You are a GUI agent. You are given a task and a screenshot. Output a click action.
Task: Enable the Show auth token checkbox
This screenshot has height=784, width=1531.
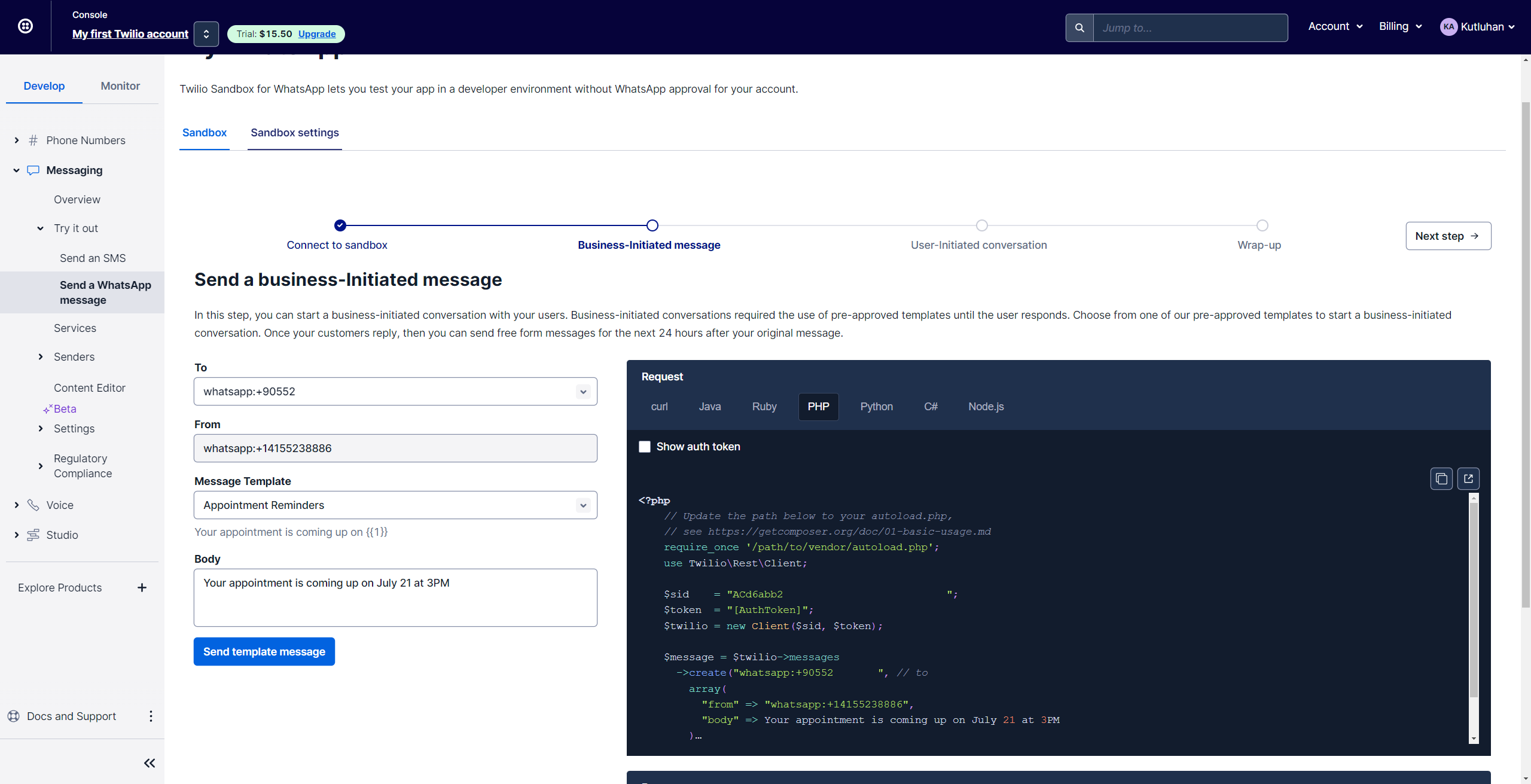click(645, 447)
